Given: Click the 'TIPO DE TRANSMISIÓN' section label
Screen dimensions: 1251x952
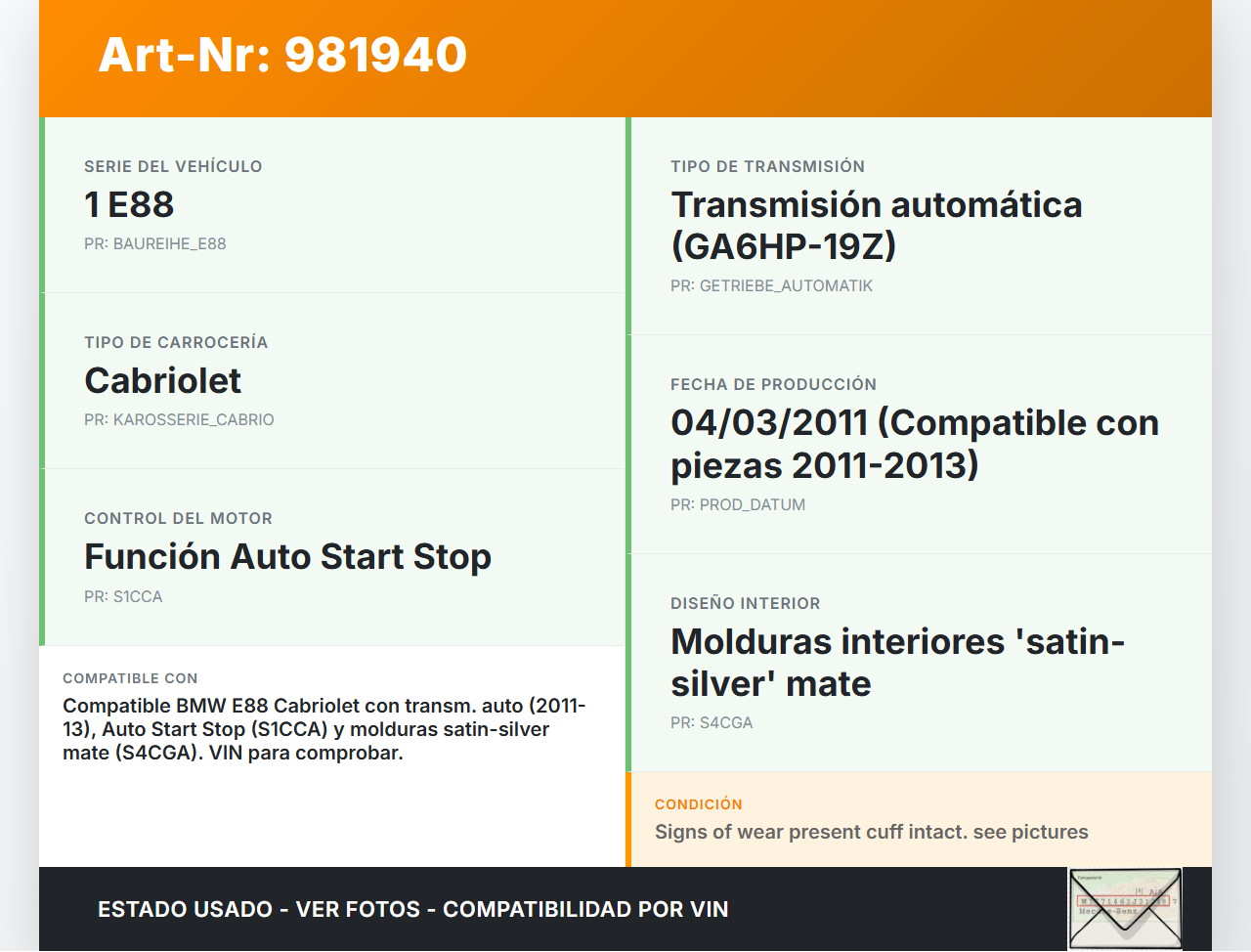Looking at the screenshot, I should click(x=767, y=166).
